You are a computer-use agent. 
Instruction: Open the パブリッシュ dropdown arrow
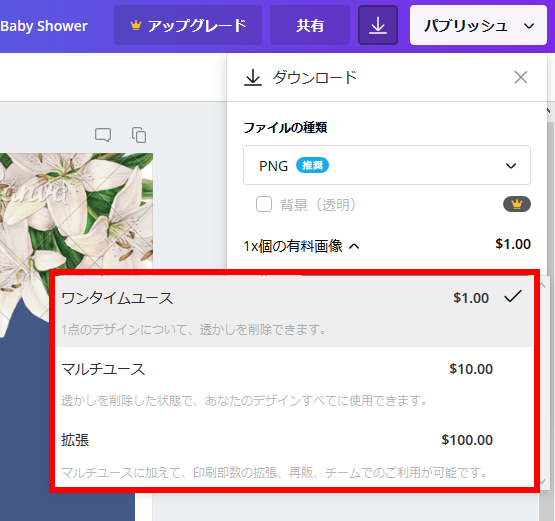coord(529,26)
